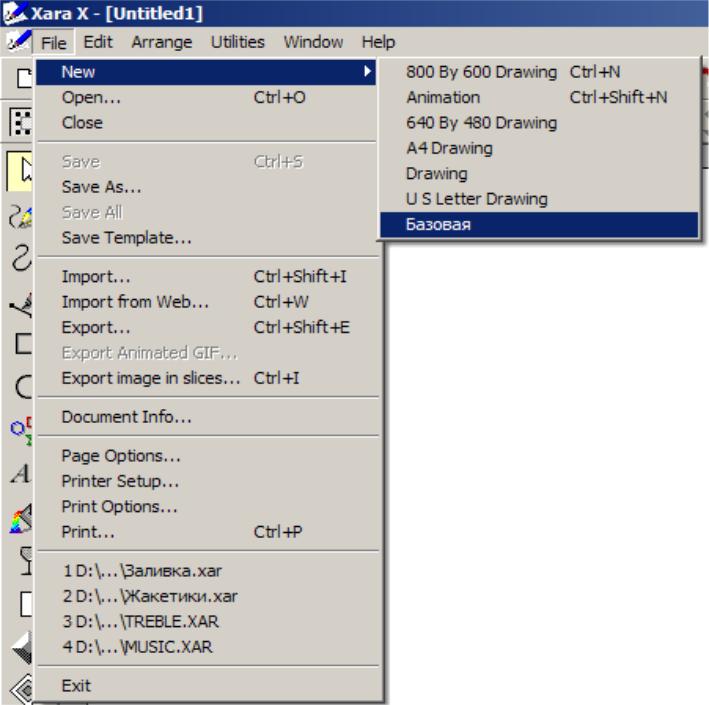
Task: Open the Utilities menu
Action: point(237,42)
